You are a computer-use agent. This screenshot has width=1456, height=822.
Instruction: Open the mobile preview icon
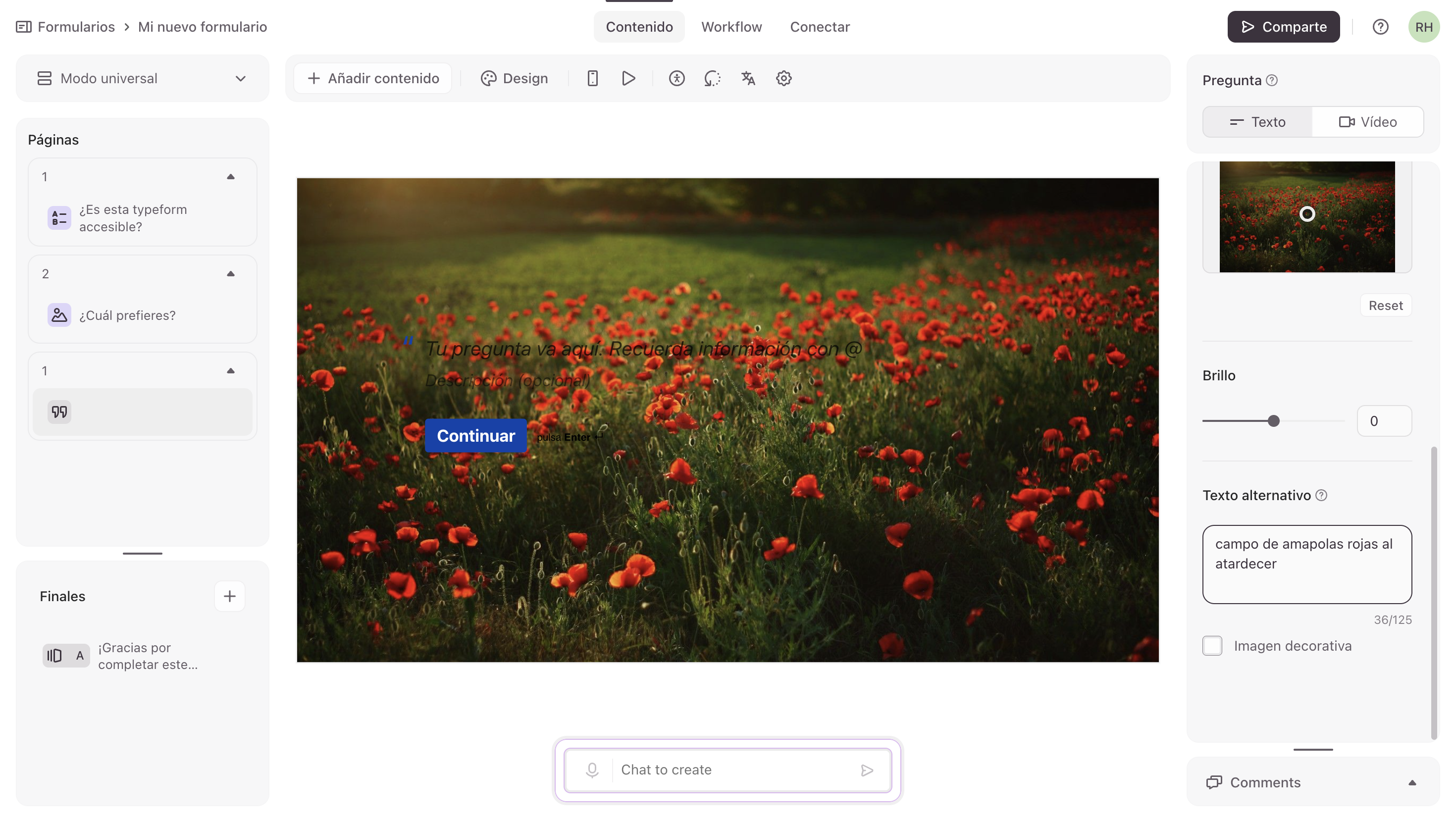click(592, 78)
